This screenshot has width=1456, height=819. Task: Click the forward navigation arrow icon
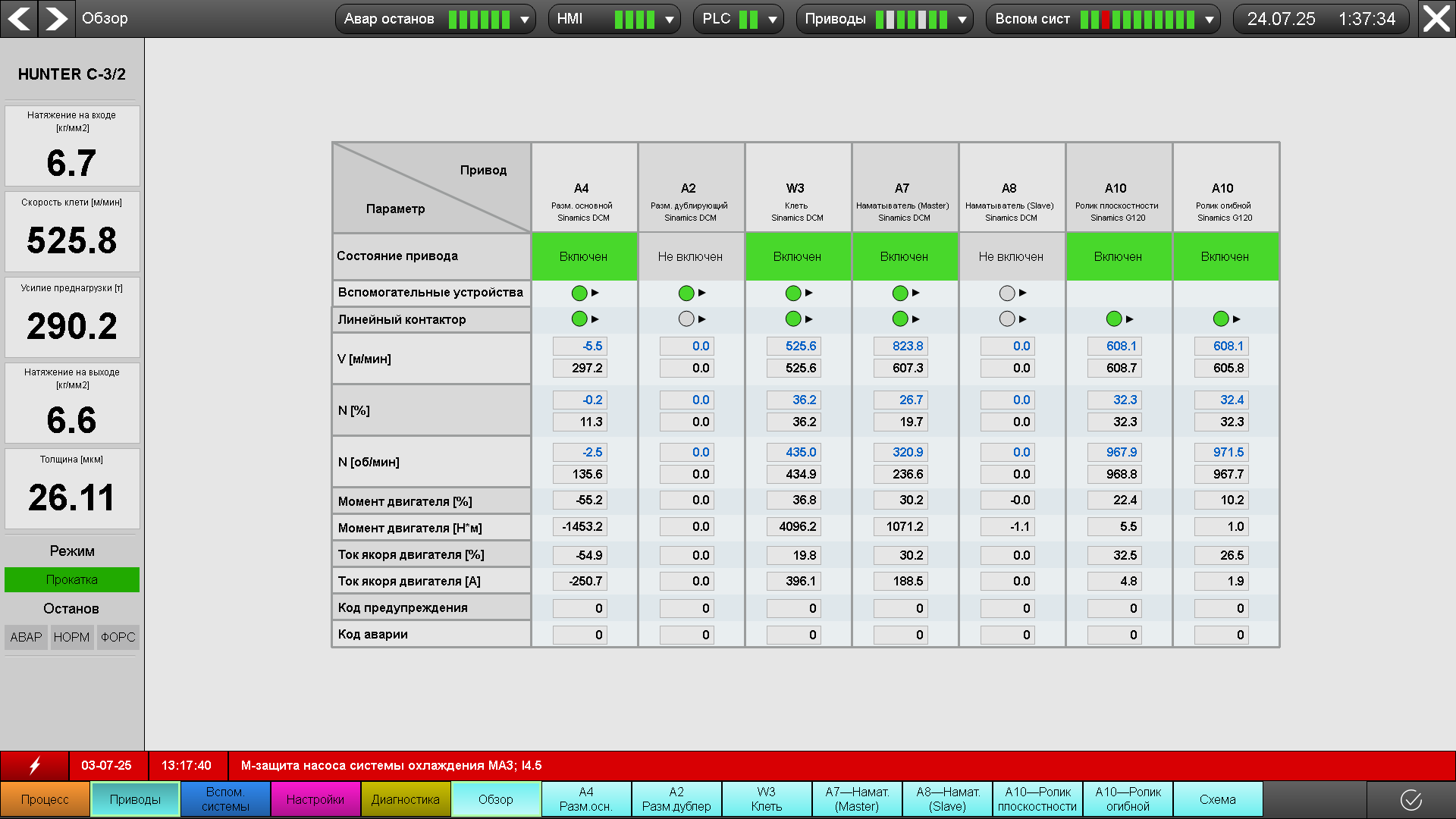(x=56, y=18)
